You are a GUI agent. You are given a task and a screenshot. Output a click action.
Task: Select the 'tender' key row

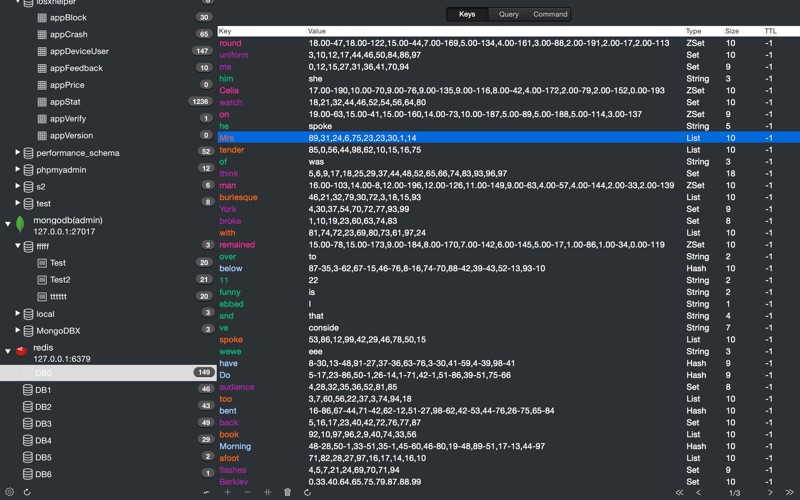tap(509, 149)
